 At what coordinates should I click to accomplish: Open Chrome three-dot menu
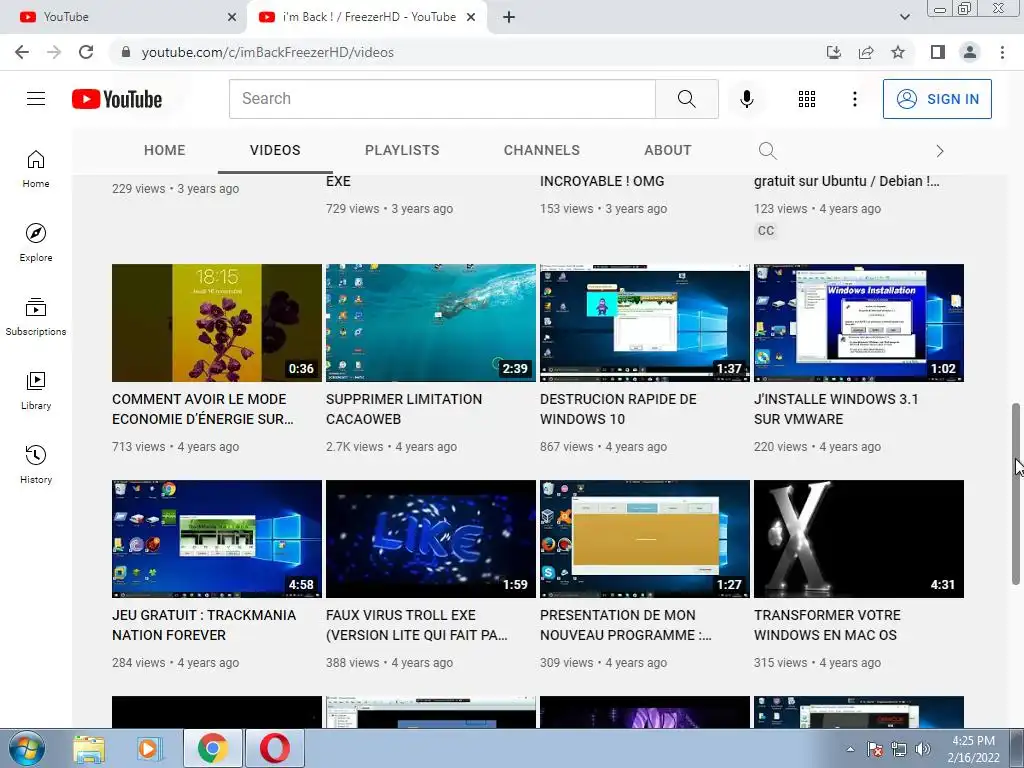(1002, 52)
